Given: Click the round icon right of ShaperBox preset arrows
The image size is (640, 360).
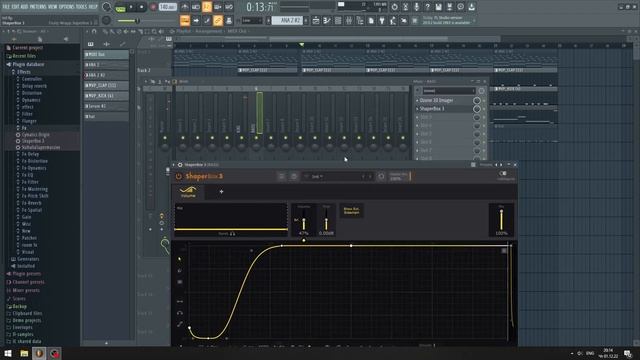Looking at the screenshot, I should [x=381, y=176].
